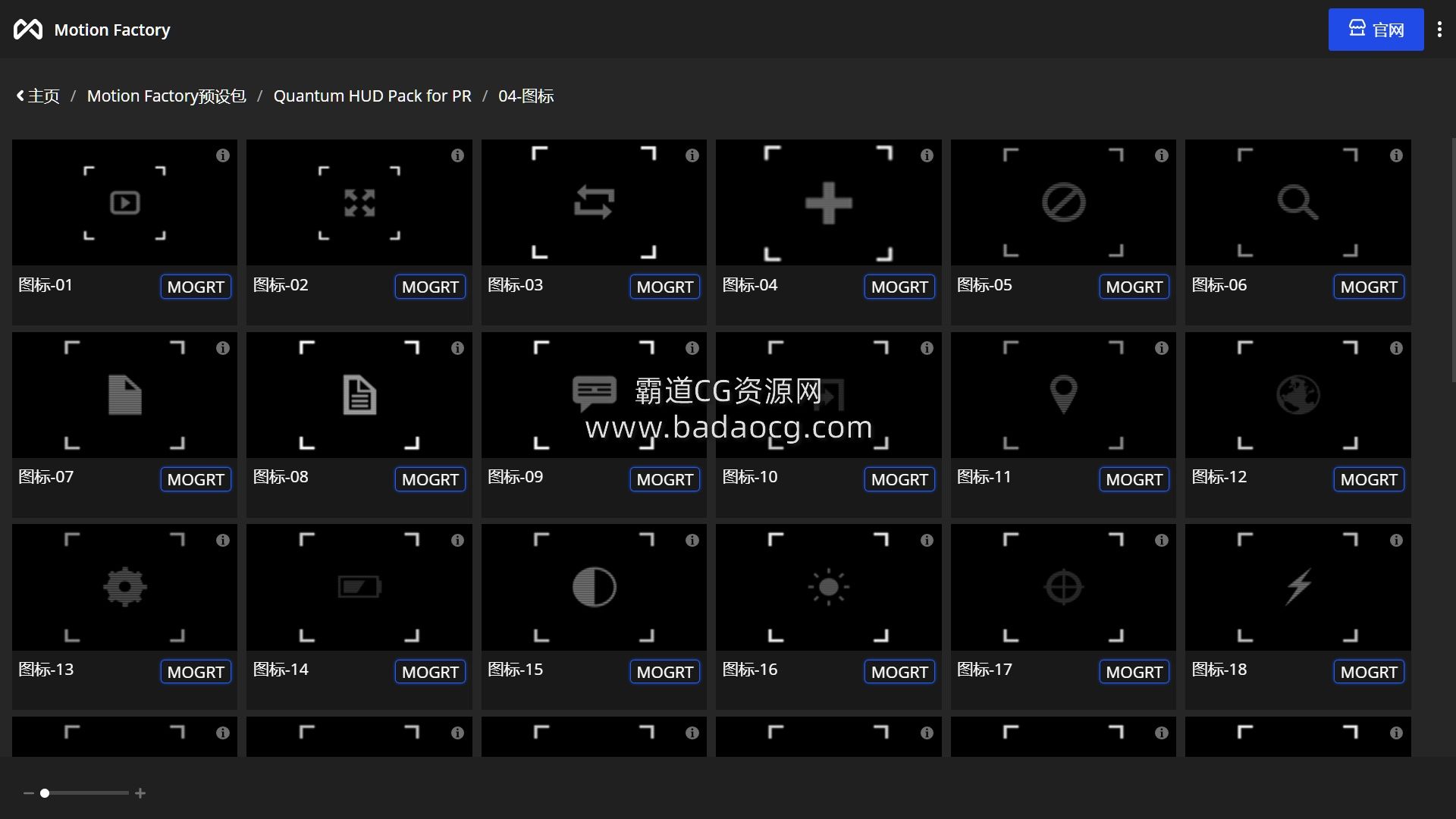Open info for 图标-04
The image size is (1456, 819).
(927, 155)
